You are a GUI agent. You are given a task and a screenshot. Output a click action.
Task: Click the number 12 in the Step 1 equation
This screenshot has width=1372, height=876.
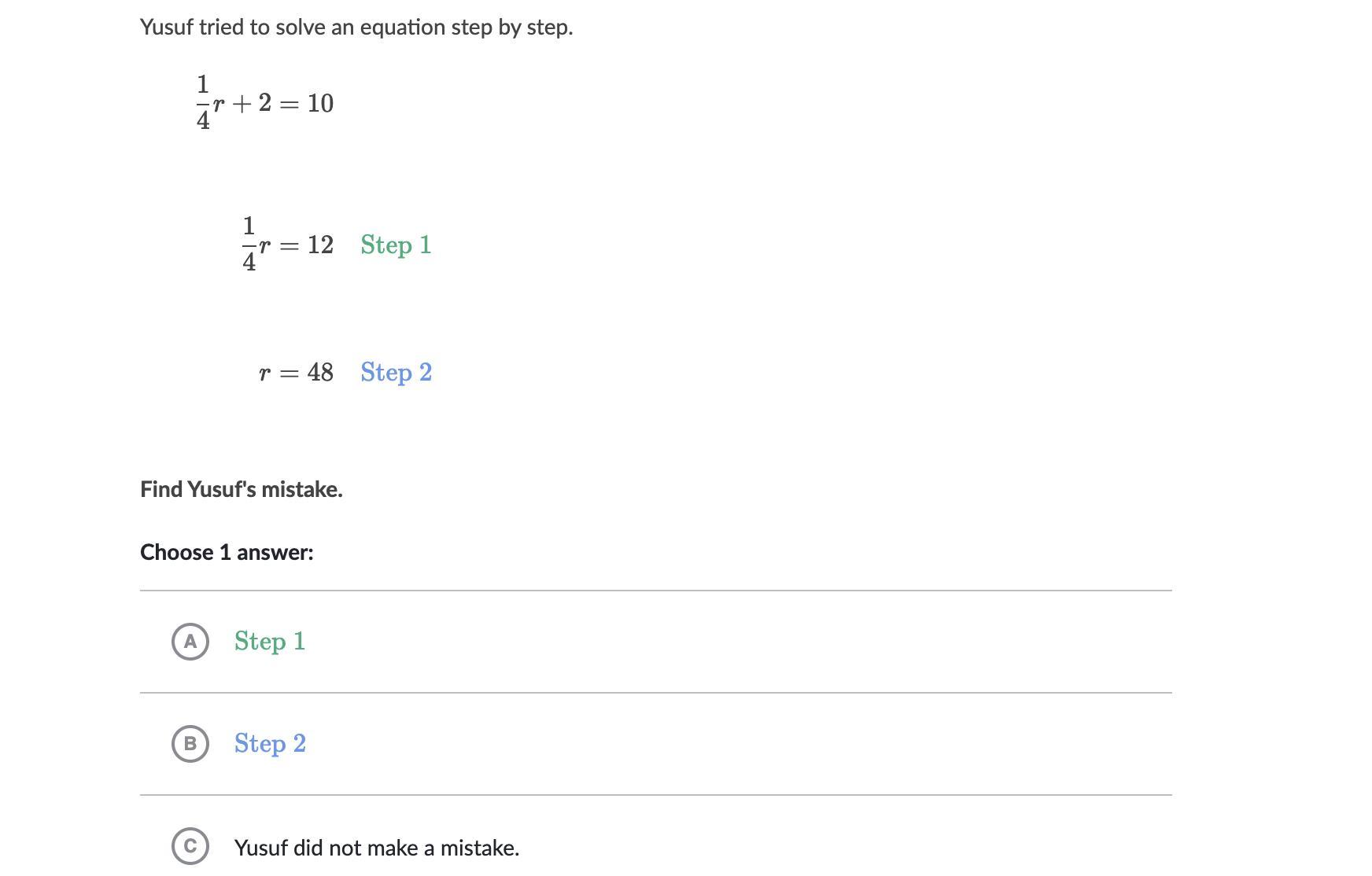click(320, 245)
